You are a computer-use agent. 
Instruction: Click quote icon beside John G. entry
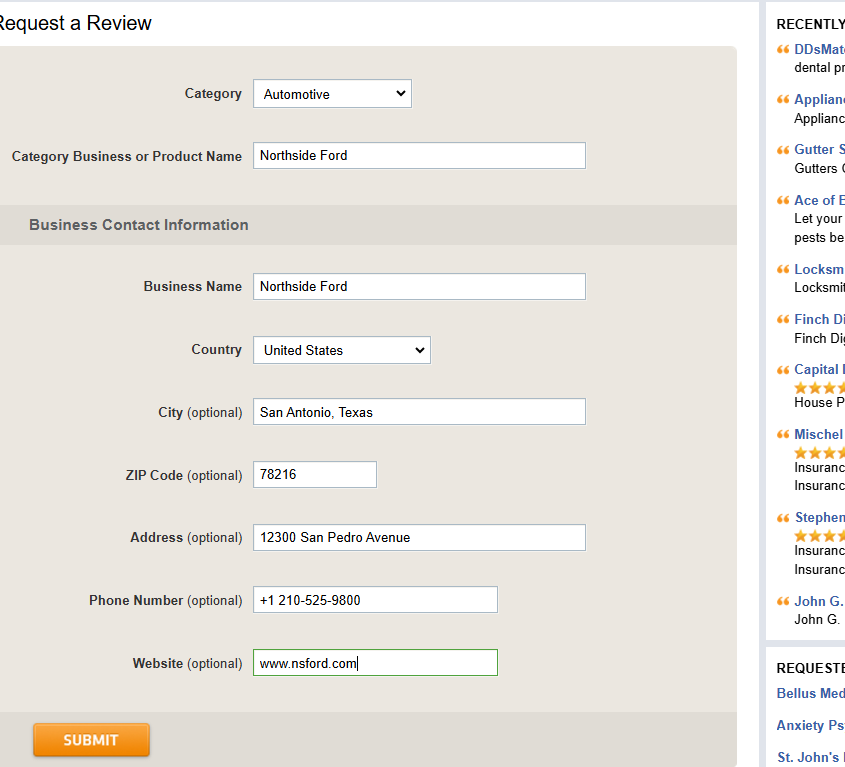tap(783, 601)
